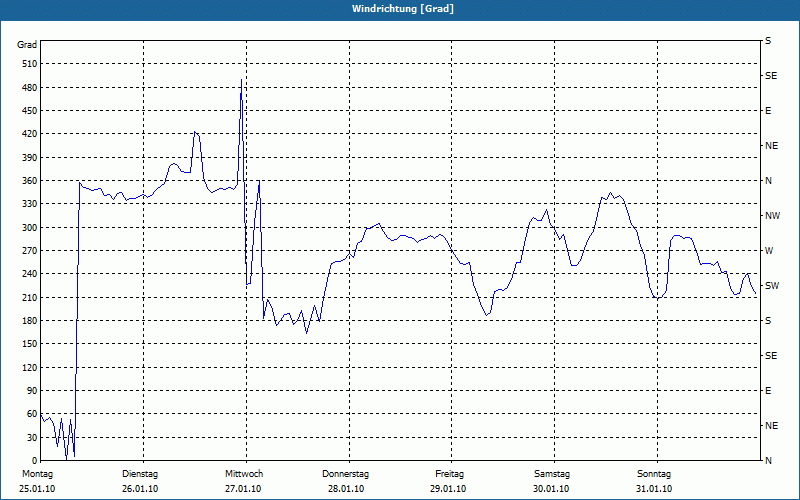The height and width of the screenshot is (500, 800).
Task: Click the 510 value on the degree axis
Action: 30,64
